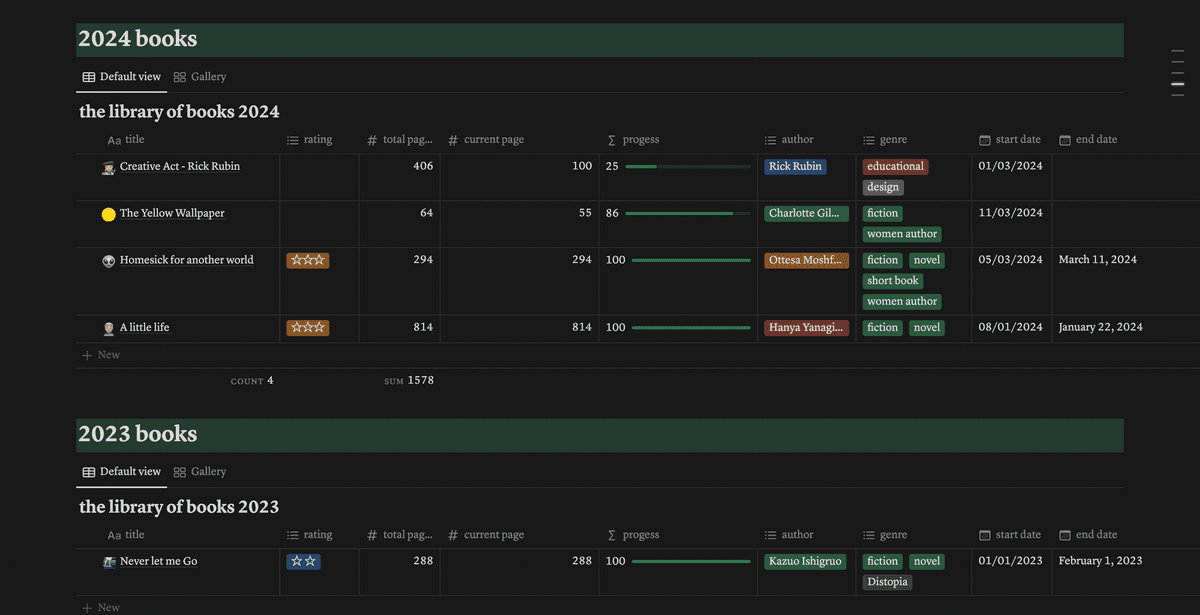Open the rating column header menu in 2024 table
Screen dimensions: 1200x615
(317, 140)
